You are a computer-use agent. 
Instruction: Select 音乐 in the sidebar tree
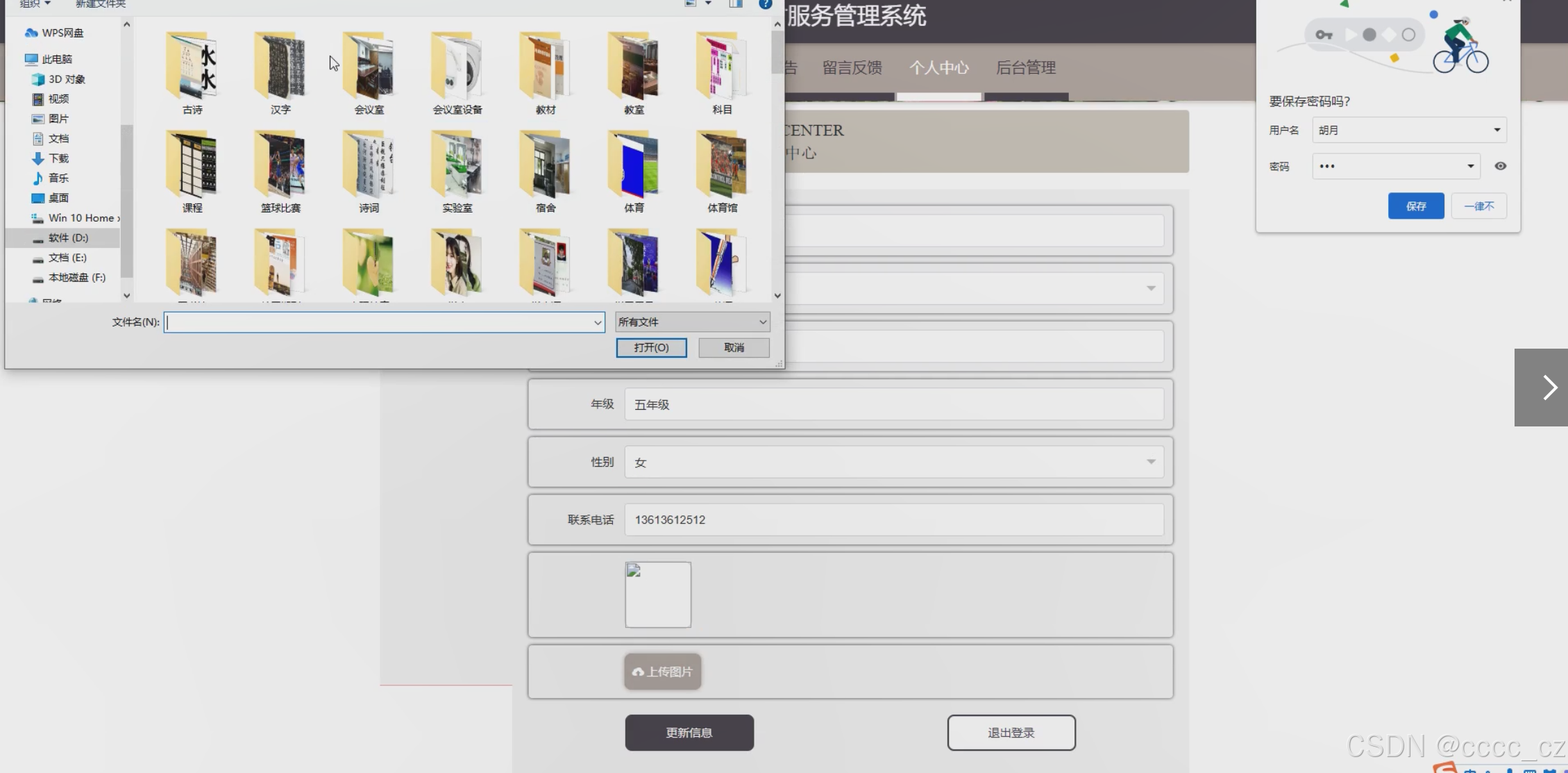[58, 178]
